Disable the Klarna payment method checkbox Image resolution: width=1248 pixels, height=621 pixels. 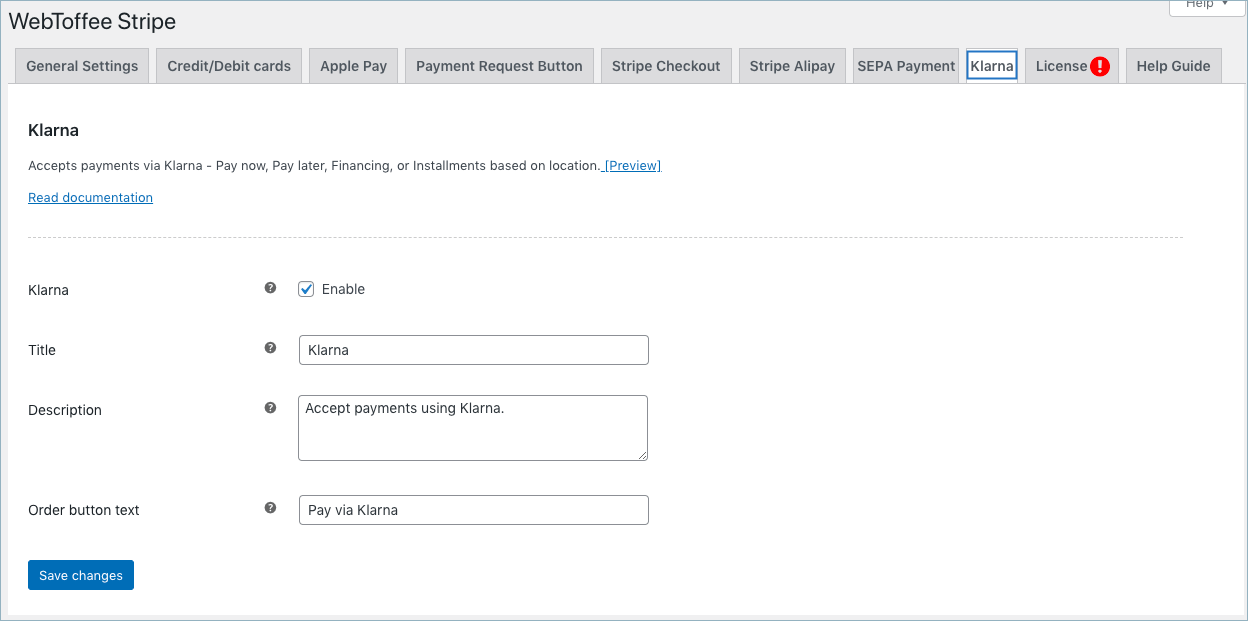click(306, 289)
